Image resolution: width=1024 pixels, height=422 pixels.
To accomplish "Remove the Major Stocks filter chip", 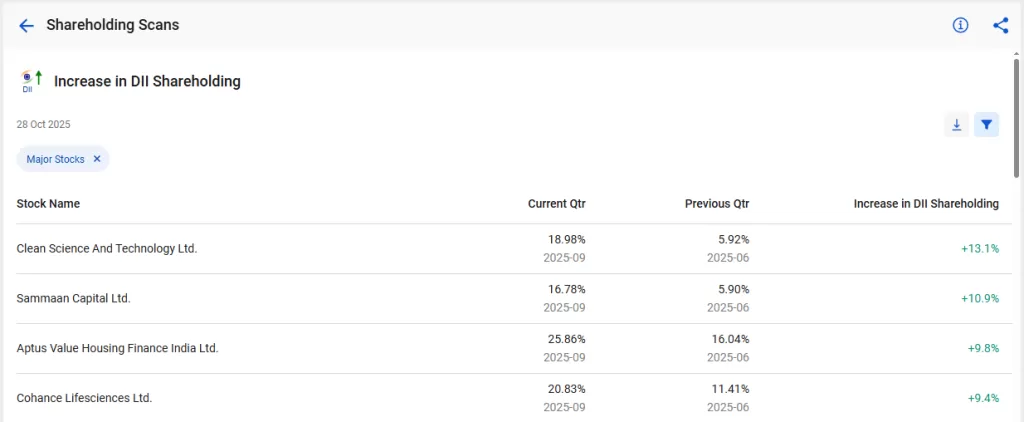I will pos(97,159).
